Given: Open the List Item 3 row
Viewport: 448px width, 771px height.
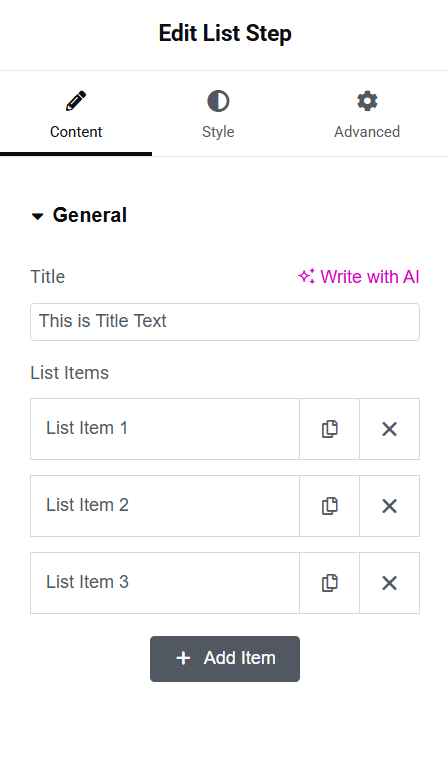Looking at the screenshot, I should click(x=165, y=583).
